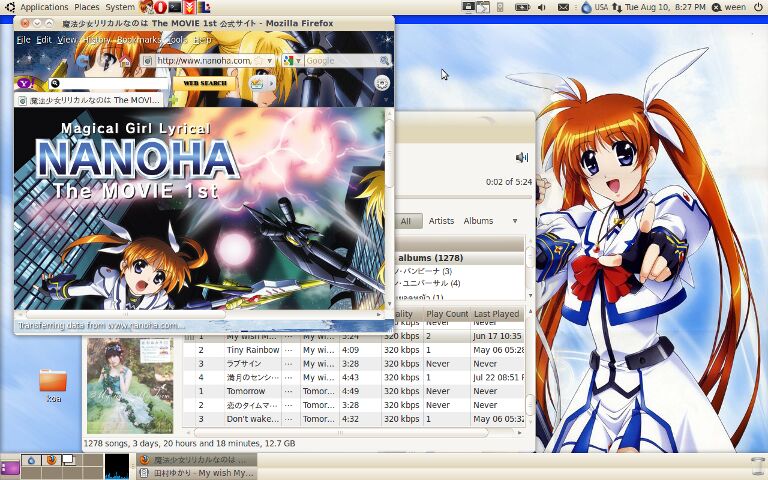768x480 pixels.
Task: Expand the arrow next to Yahoo mail icon
Action: (271, 83)
